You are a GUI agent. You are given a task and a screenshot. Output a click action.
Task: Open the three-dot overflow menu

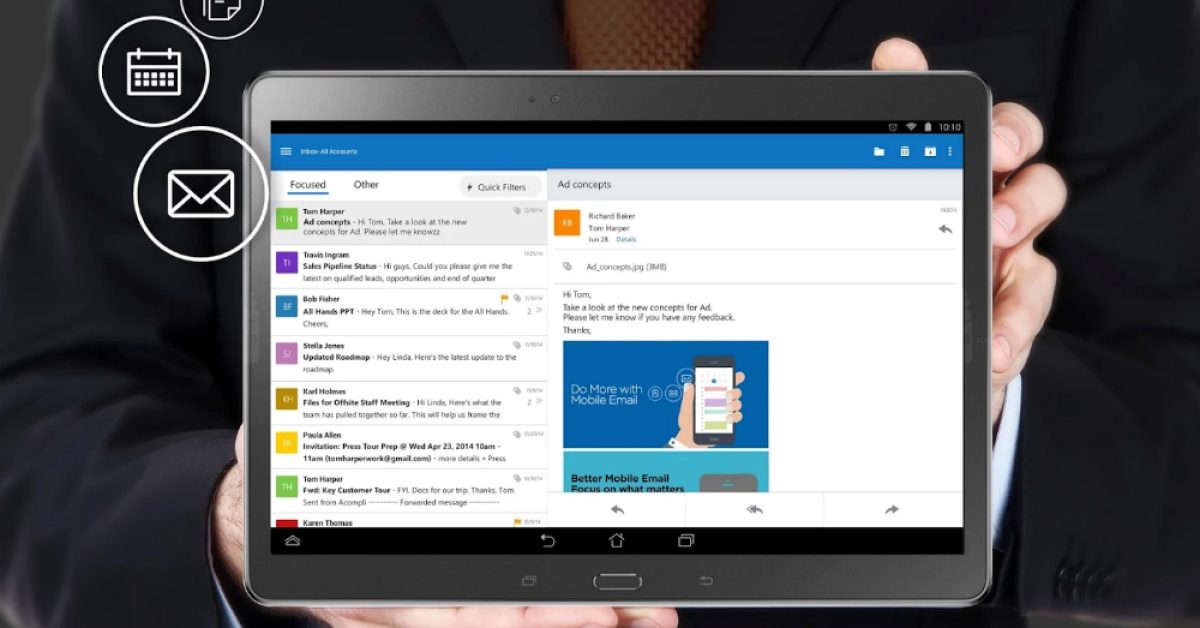click(950, 152)
